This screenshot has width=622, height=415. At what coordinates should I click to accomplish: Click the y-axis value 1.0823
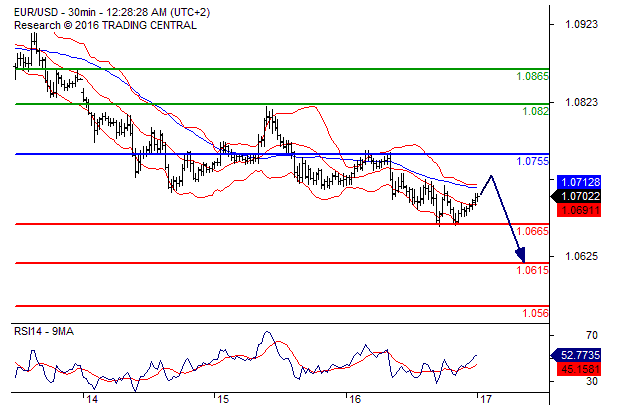(581, 102)
